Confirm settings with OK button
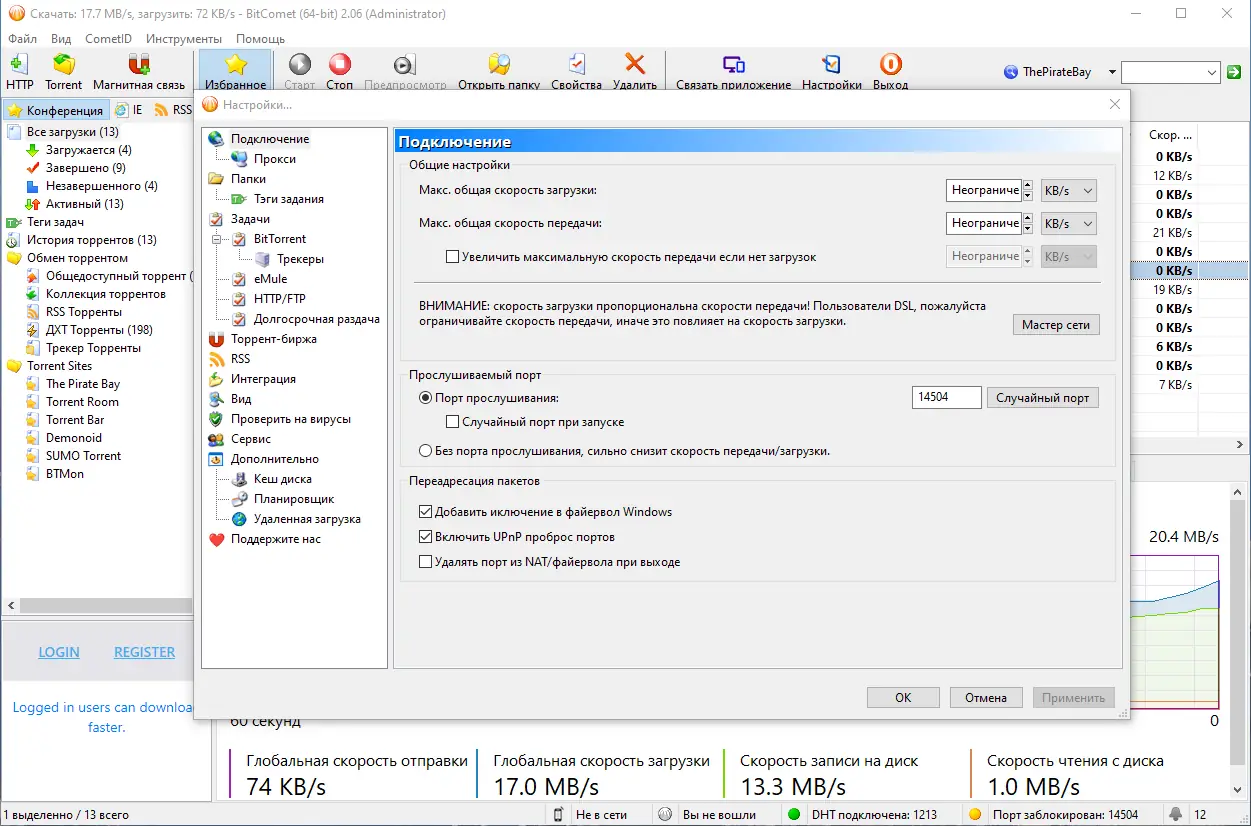This screenshot has width=1251, height=826. tap(903, 698)
